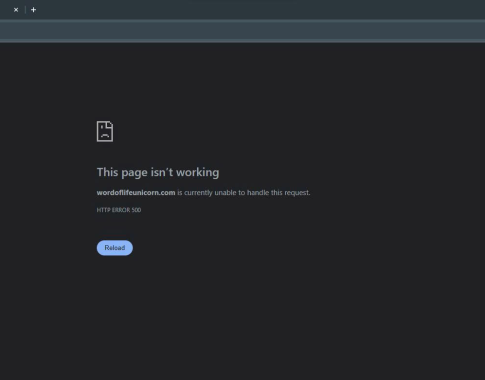
Task: Click the Reload button
Action: [x=115, y=248]
